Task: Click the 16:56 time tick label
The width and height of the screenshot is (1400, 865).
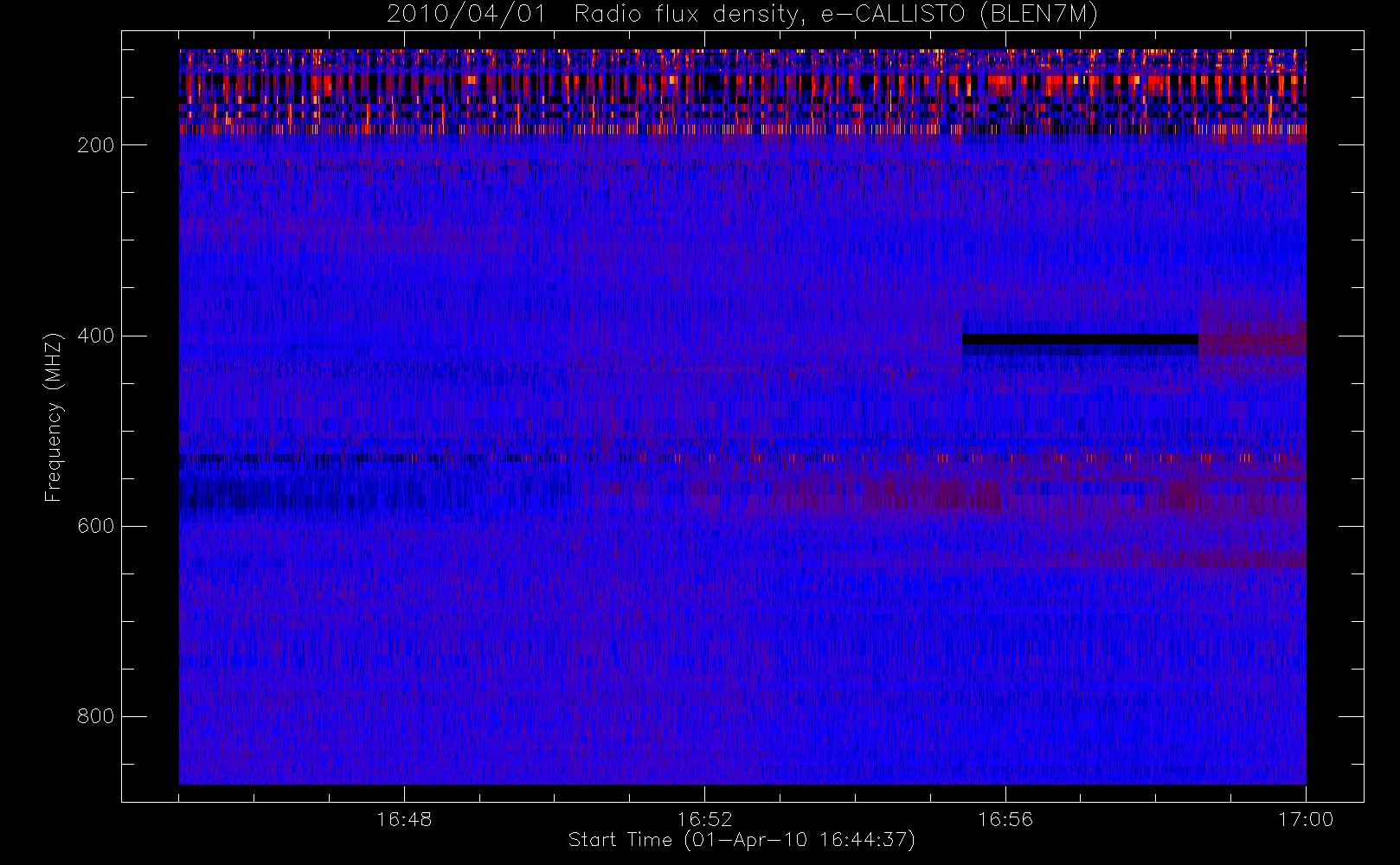Action: (x=1005, y=819)
